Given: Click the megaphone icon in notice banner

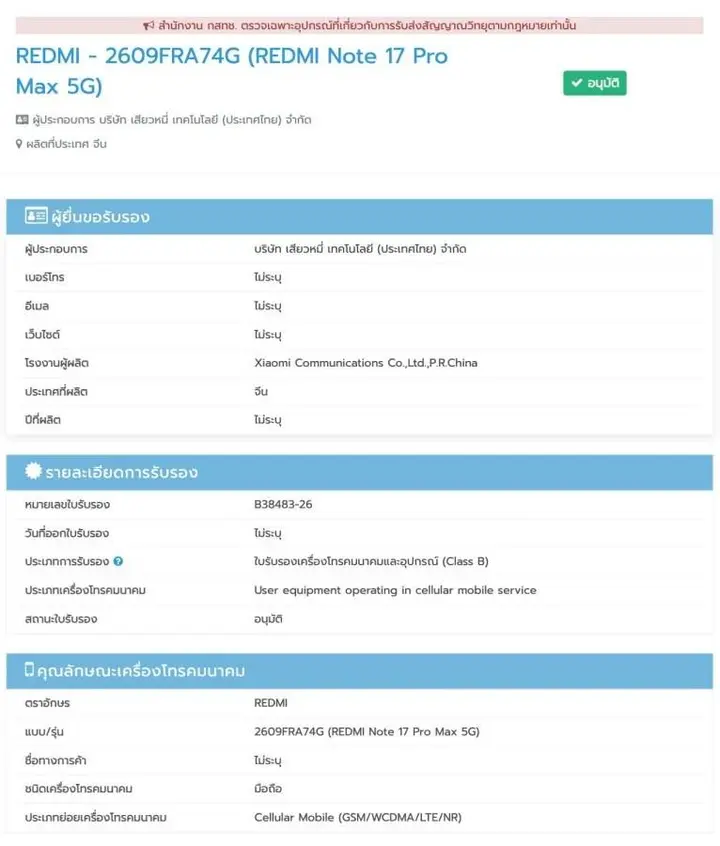Looking at the screenshot, I should pos(148,25).
